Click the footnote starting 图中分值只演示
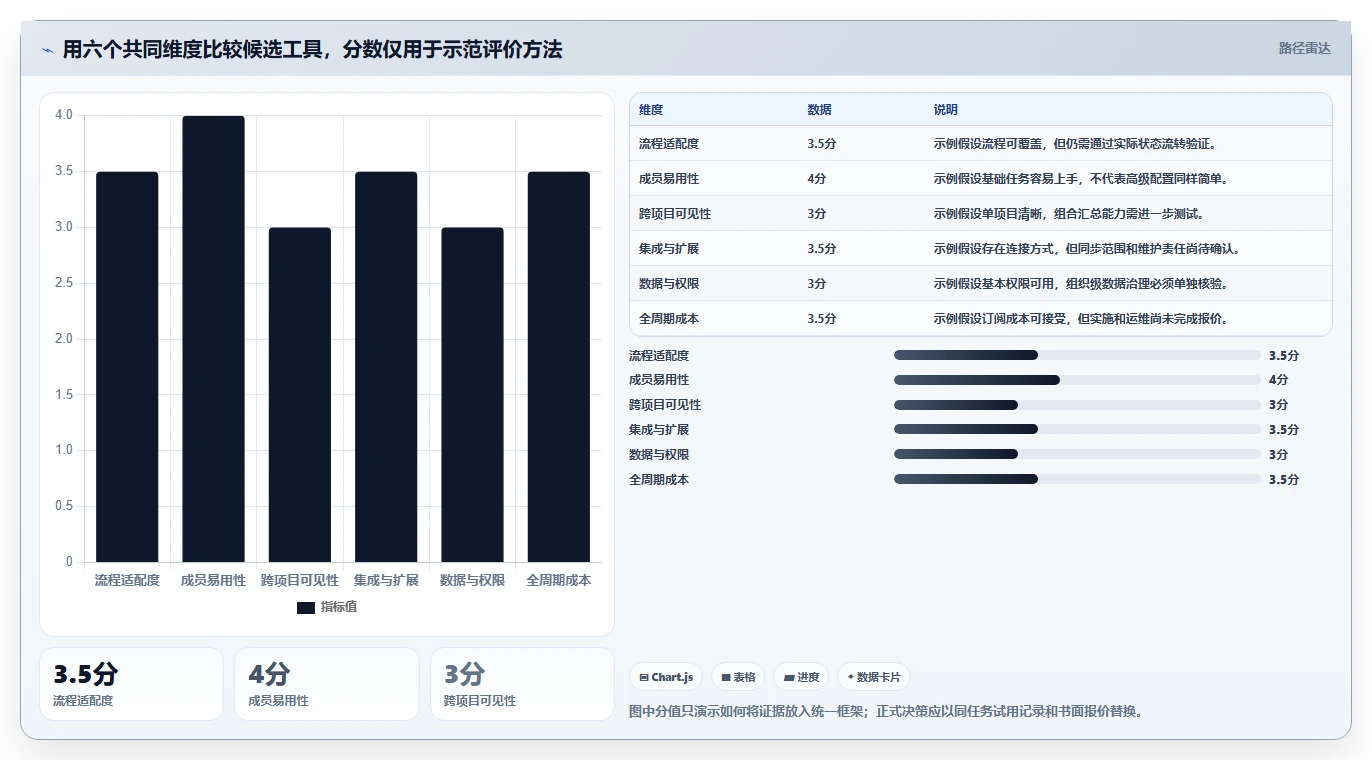 [x=886, y=711]
